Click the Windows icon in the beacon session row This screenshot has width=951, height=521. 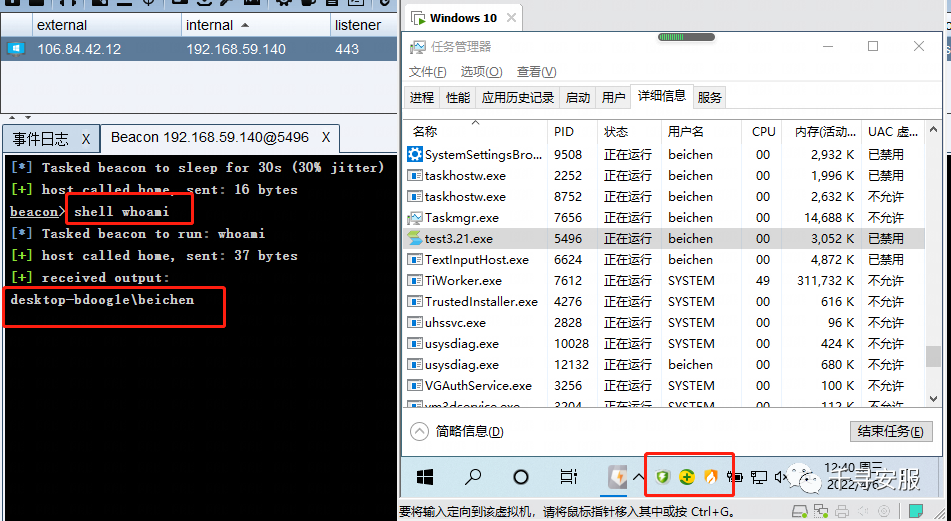(x=16, y=49)
